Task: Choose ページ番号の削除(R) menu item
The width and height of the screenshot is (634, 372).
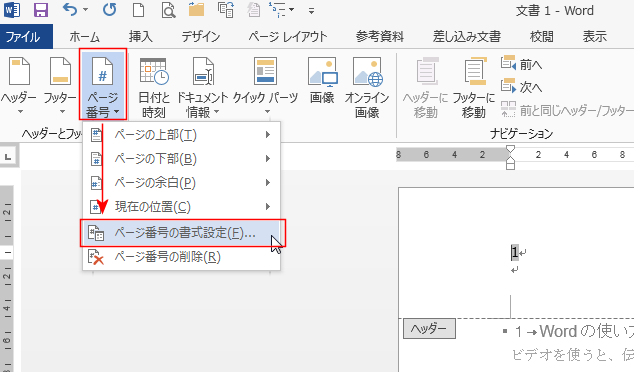Action: click(181, 257)
